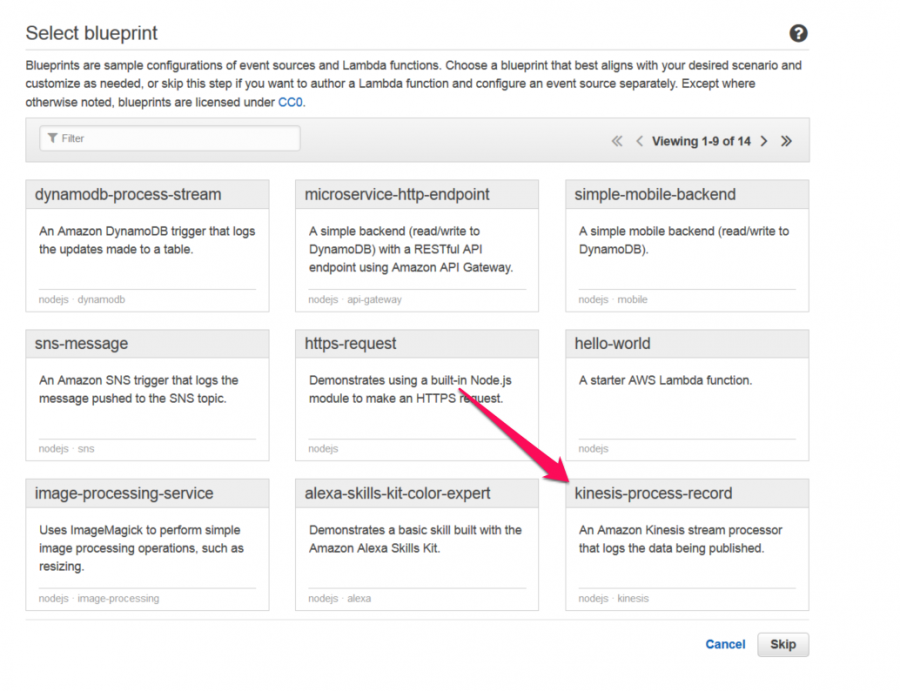Open the image-processing-service blueprint
The height and width of the screenshot is (691, 900).
pos(148,545)
